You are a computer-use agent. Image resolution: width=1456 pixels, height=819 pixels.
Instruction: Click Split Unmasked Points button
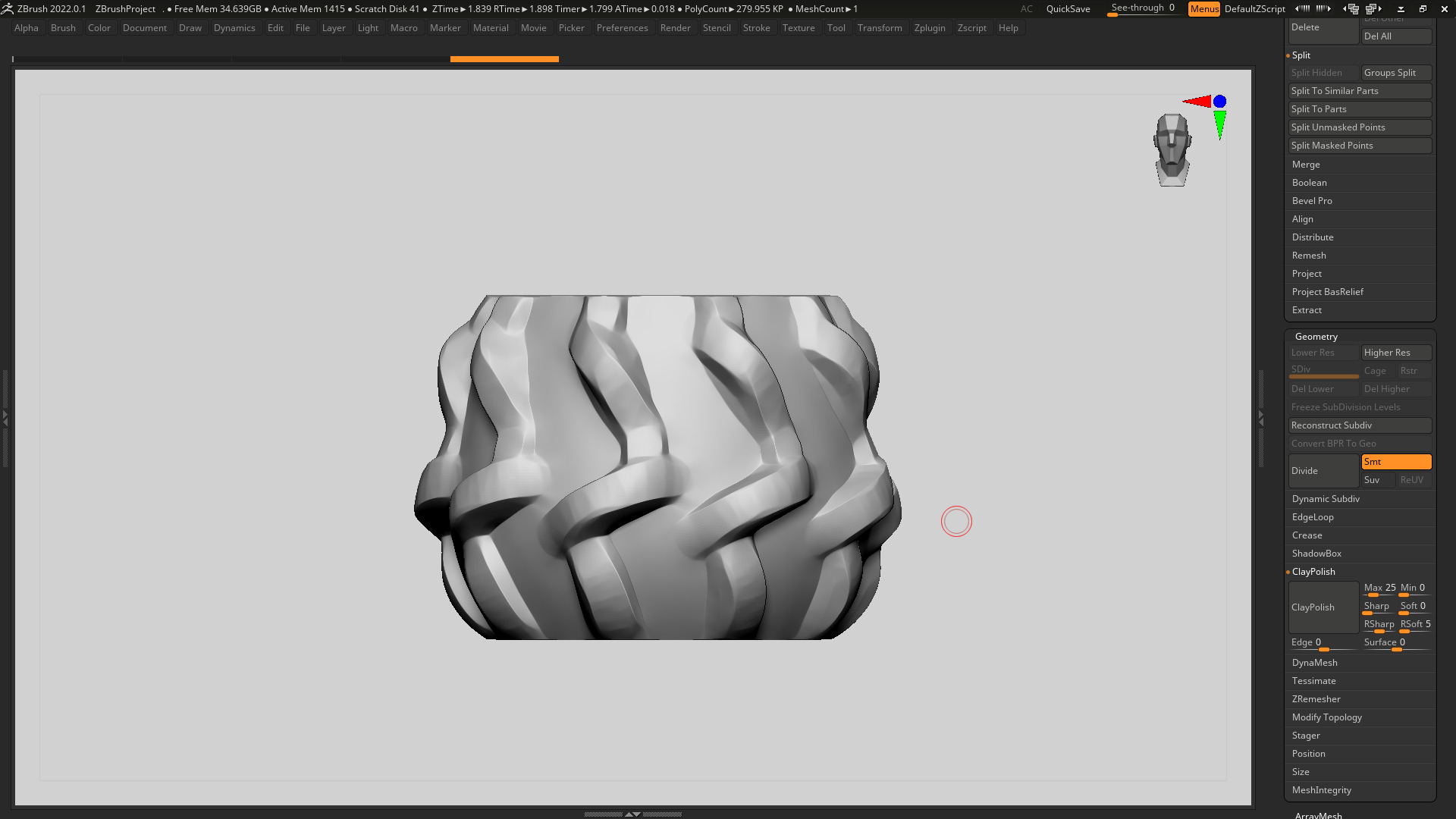pyautogui.click(x=1360, y=127)
